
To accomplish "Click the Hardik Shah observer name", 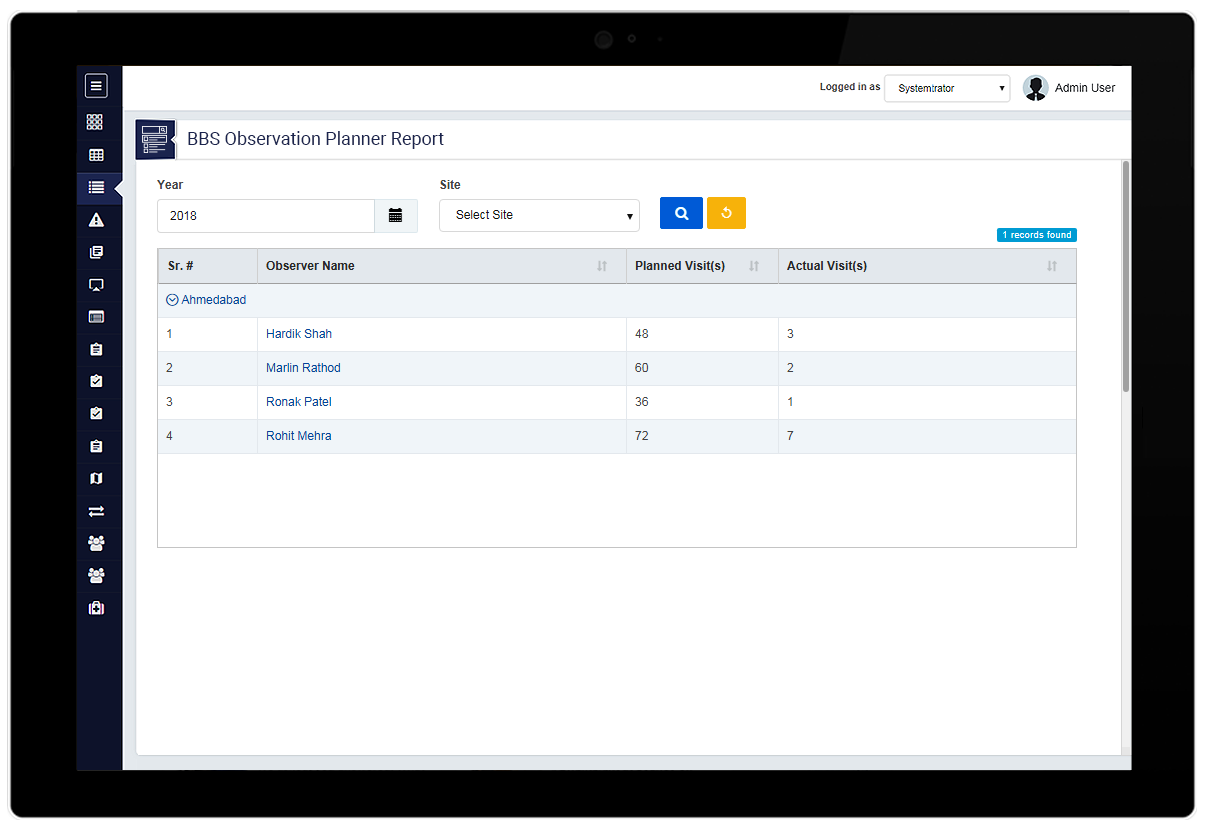I will click(299, 334).
